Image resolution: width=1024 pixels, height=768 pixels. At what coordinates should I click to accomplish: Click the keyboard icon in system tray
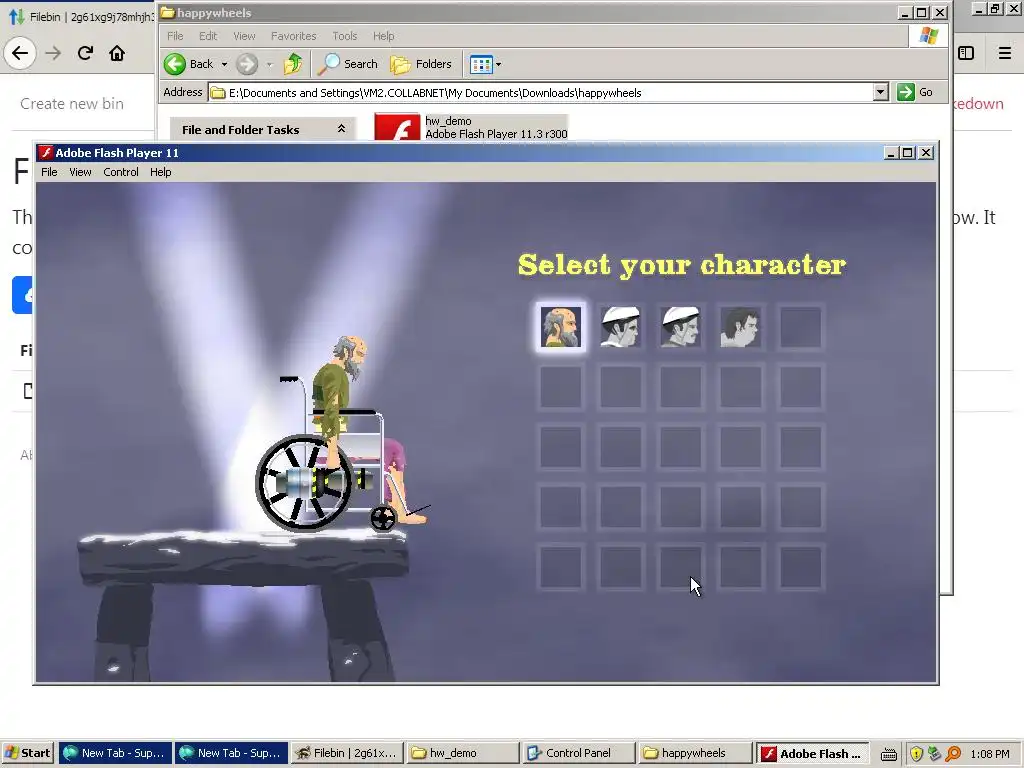[889, 754]
